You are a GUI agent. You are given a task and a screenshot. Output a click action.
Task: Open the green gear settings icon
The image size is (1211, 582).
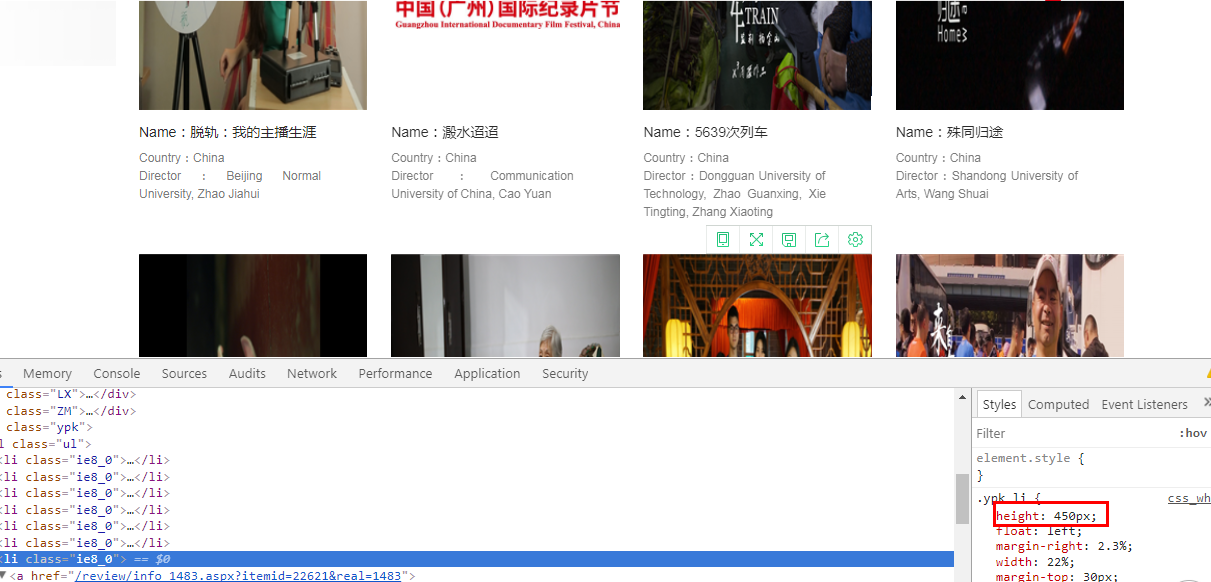tap(855, 240)
